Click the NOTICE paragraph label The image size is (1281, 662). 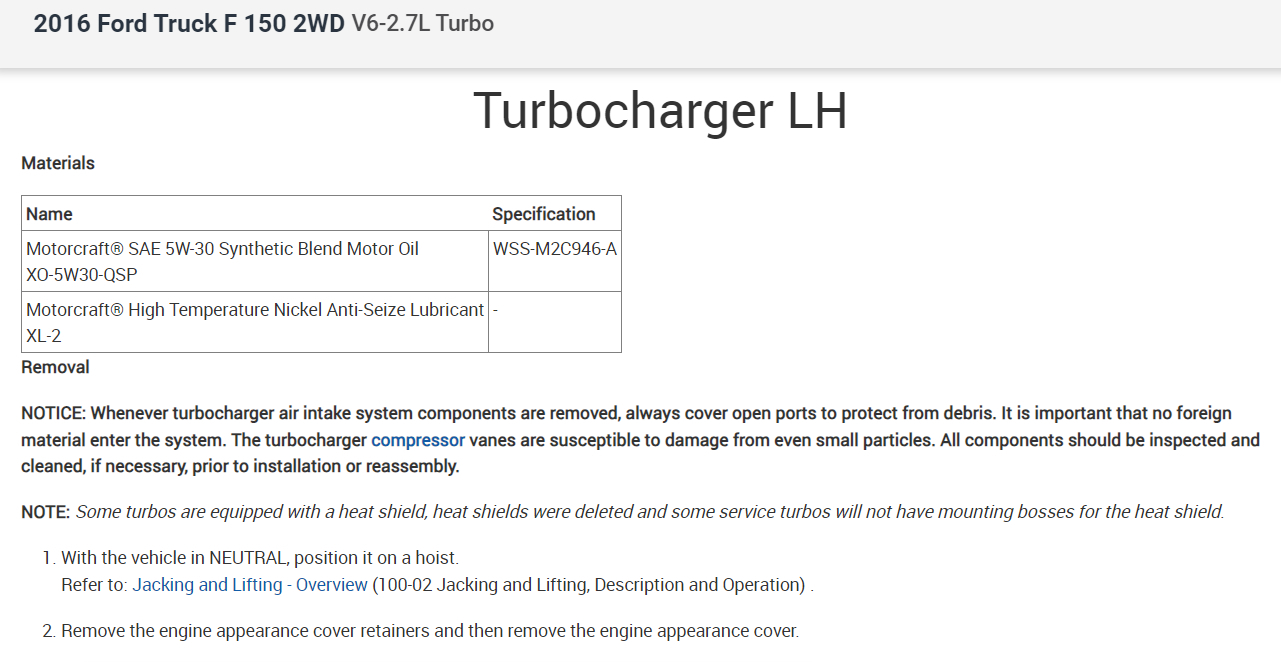point(54,413)
